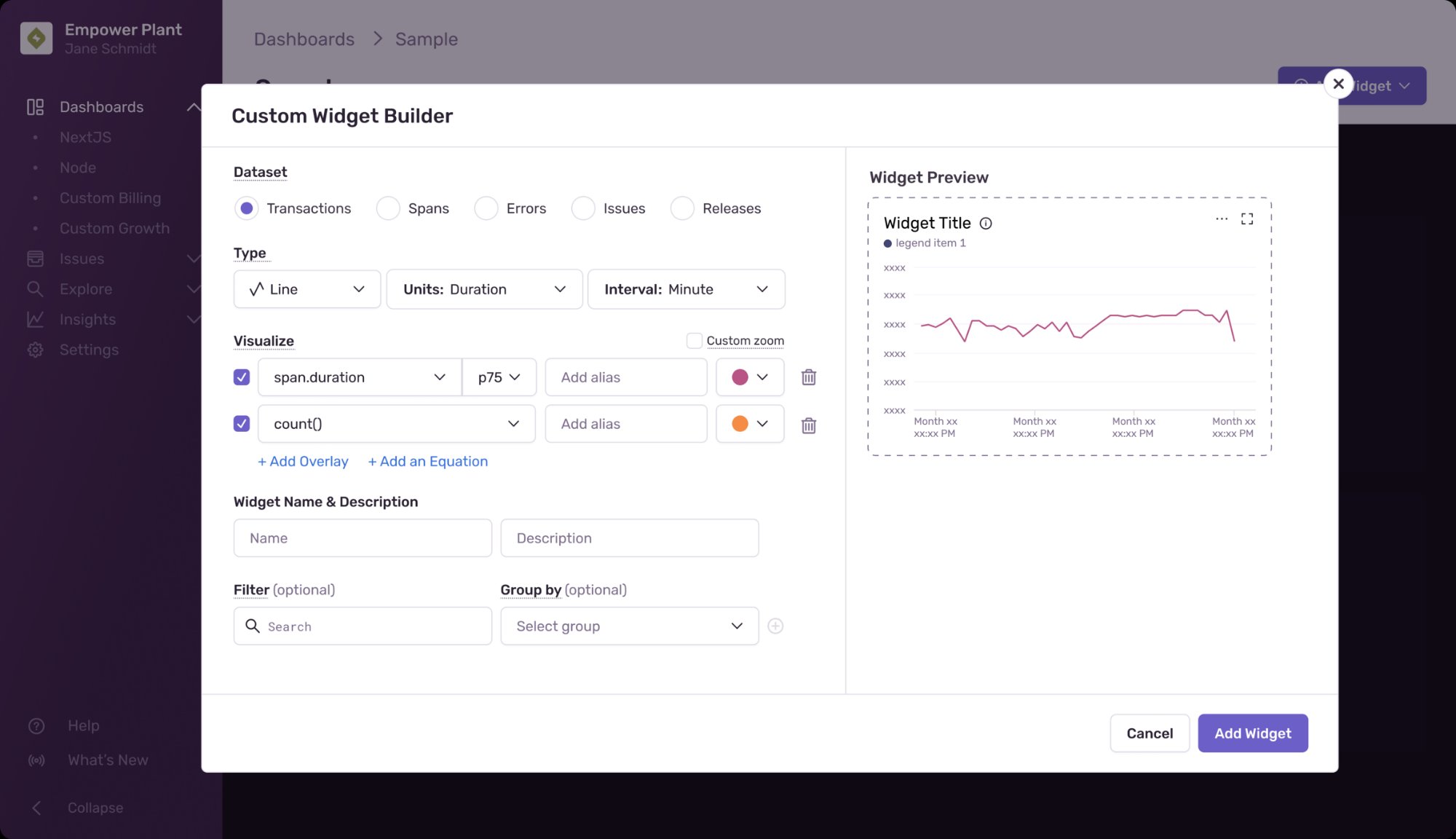Click the Add Widget button
Screen dimensions: 1456x839
click(1252, 733)
